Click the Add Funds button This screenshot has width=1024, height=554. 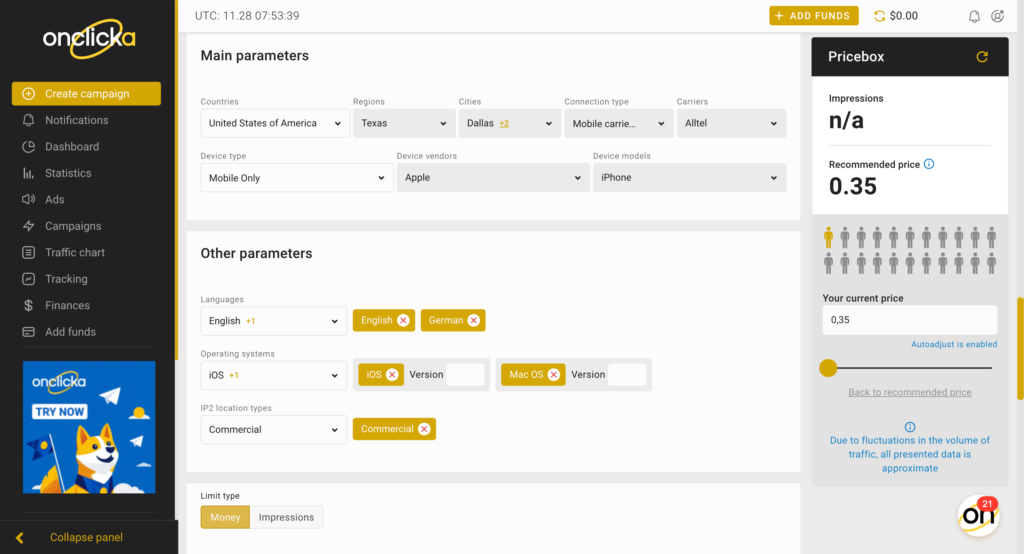point(814,16)
